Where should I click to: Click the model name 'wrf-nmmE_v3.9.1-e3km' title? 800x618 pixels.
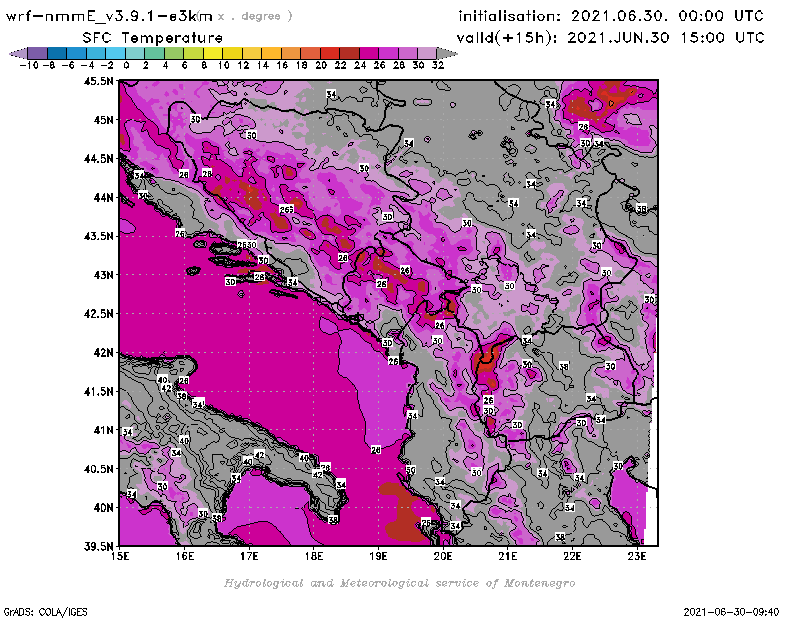point(109,16)
